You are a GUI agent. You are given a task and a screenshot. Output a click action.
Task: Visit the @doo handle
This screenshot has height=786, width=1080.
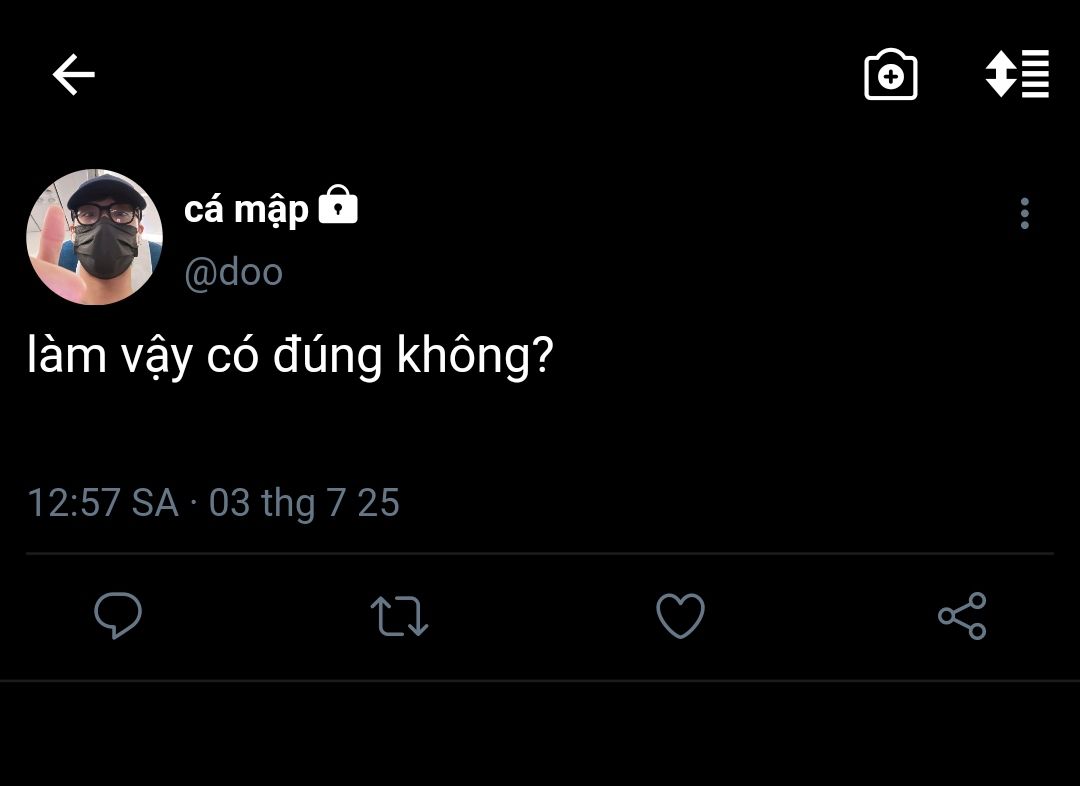(233, 272)
